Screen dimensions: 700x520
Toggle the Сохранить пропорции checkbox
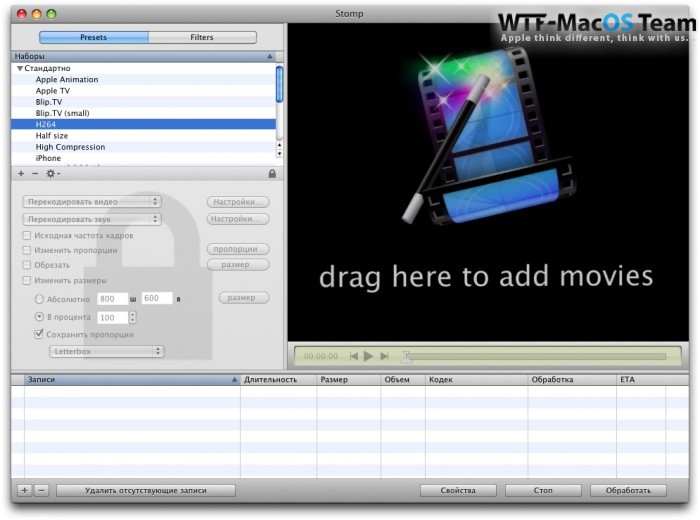[39, 334]
